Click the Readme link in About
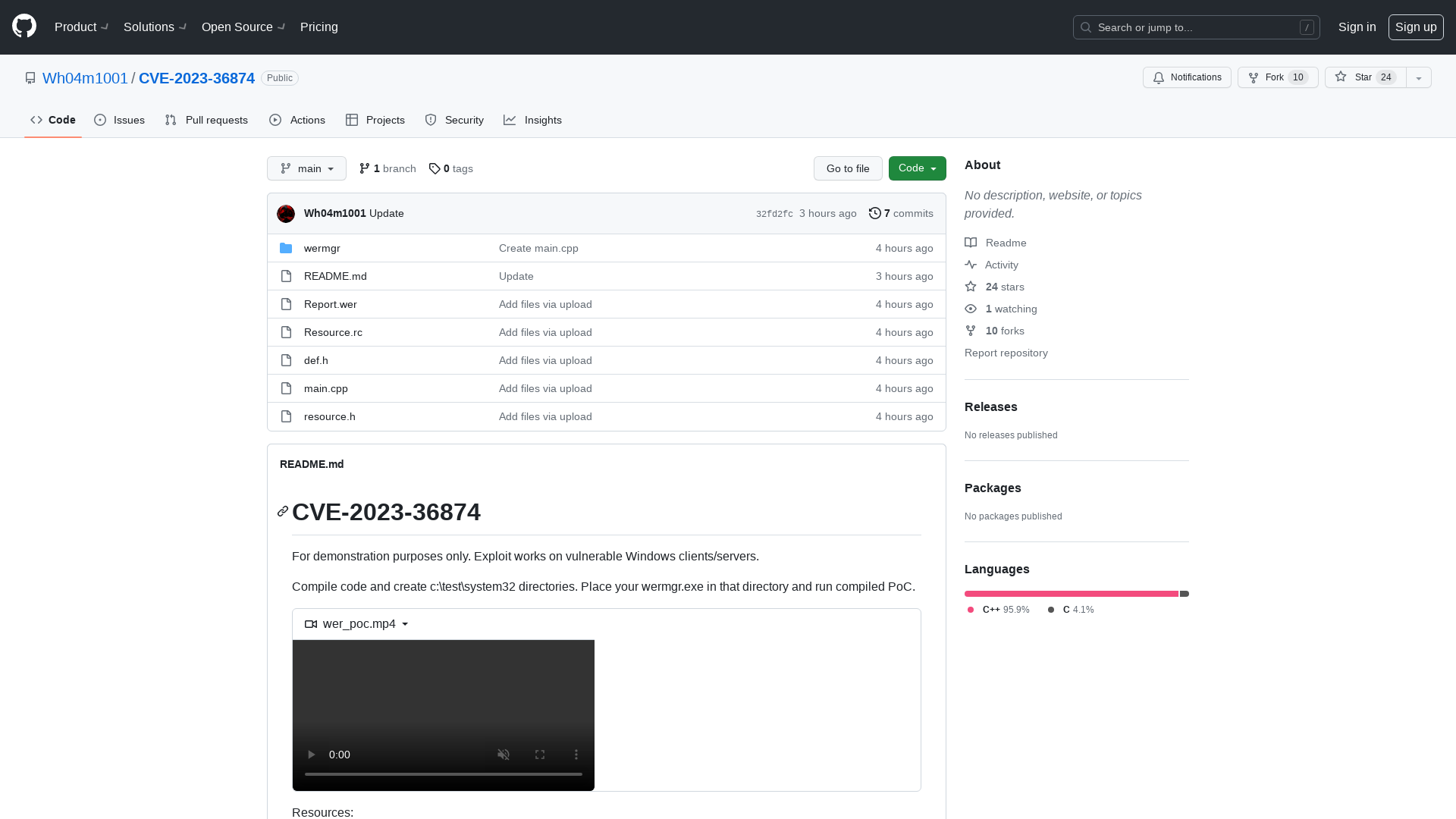The image size is (1456, 819). pos(1005,243)
